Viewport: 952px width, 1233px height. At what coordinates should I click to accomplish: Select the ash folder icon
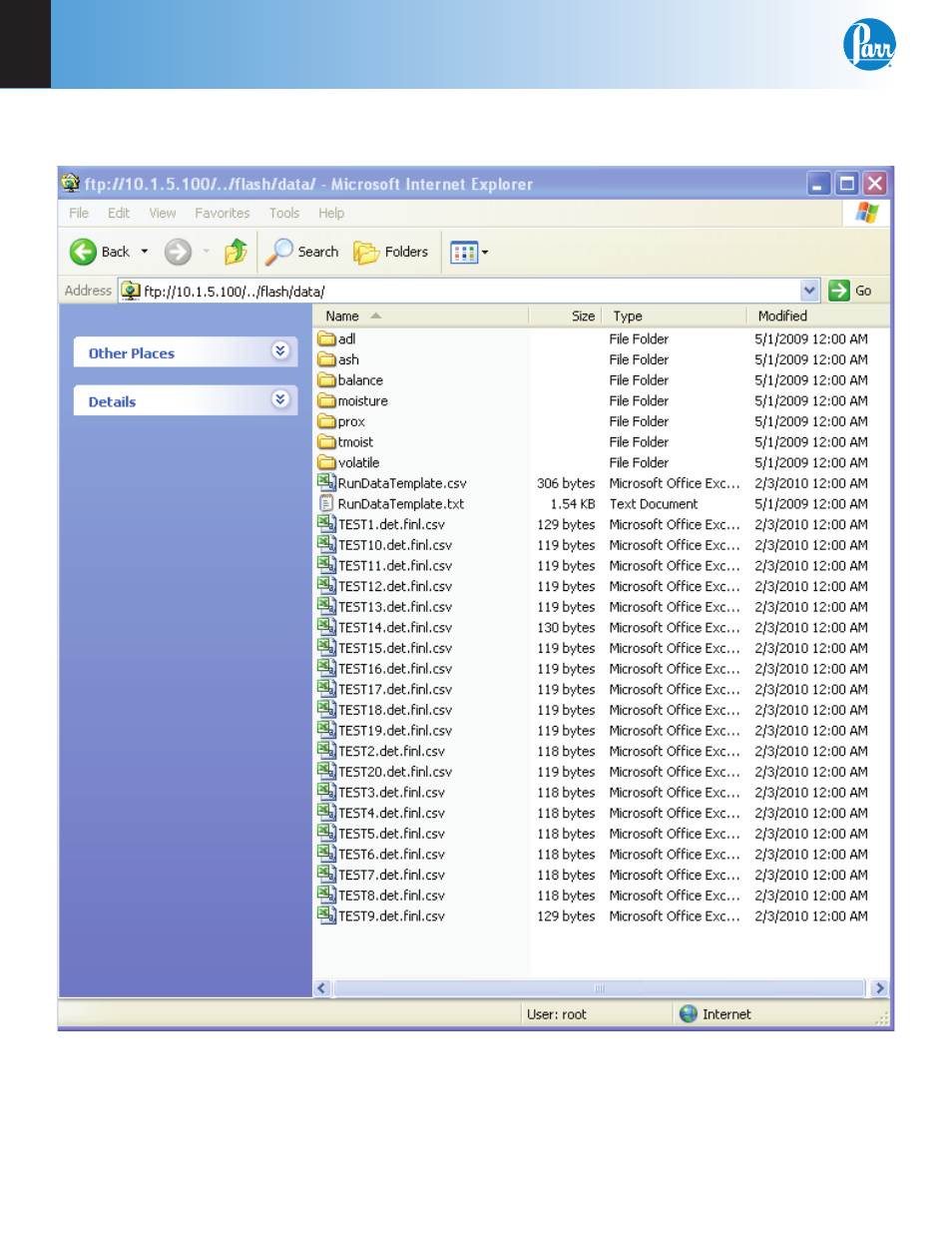326,359
